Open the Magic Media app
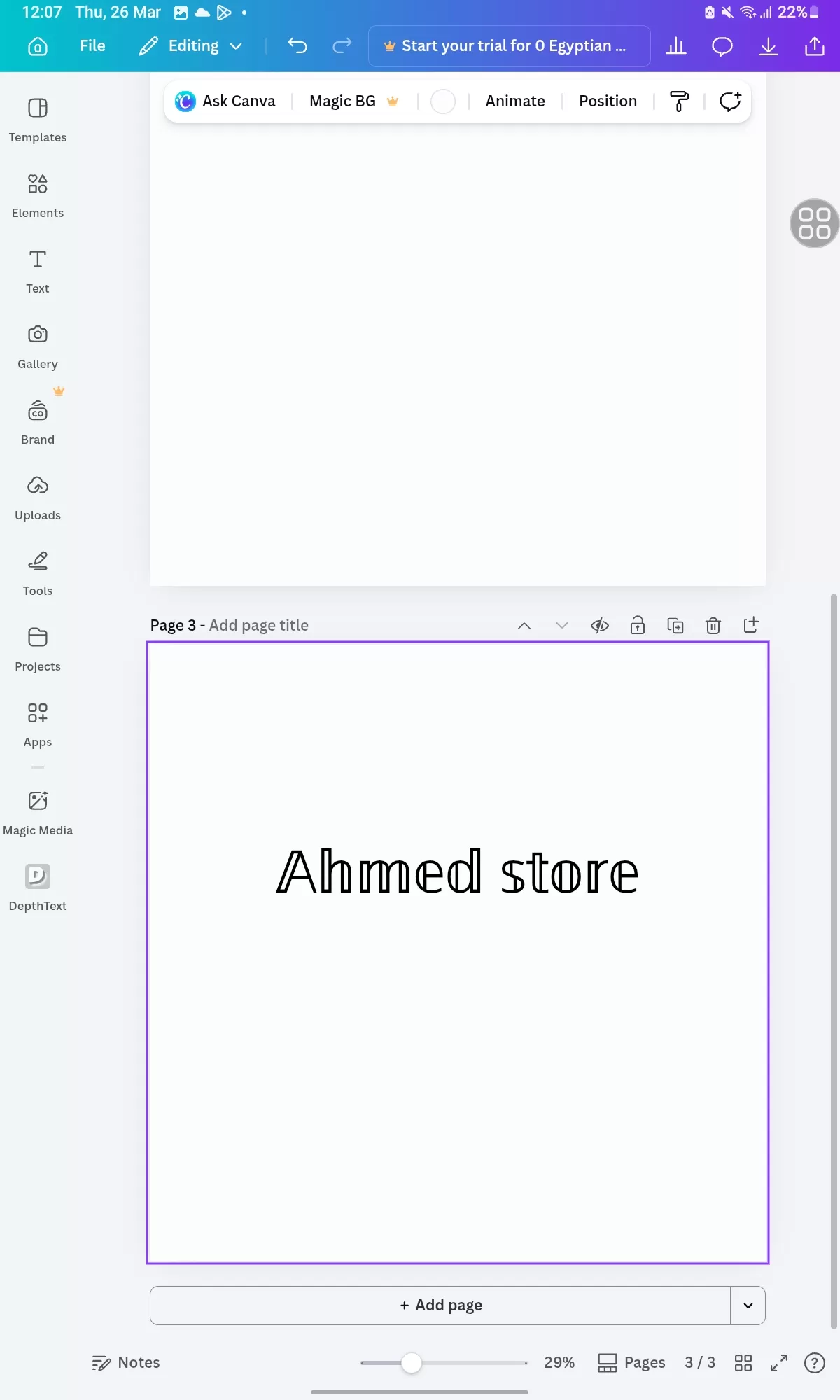This screenshot has height=1400, width=840. coord(38,812)
